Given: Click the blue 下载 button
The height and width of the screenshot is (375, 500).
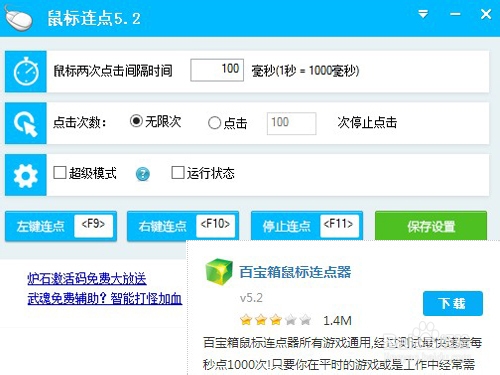Looking at the screenshot, I should click(453, 303).
